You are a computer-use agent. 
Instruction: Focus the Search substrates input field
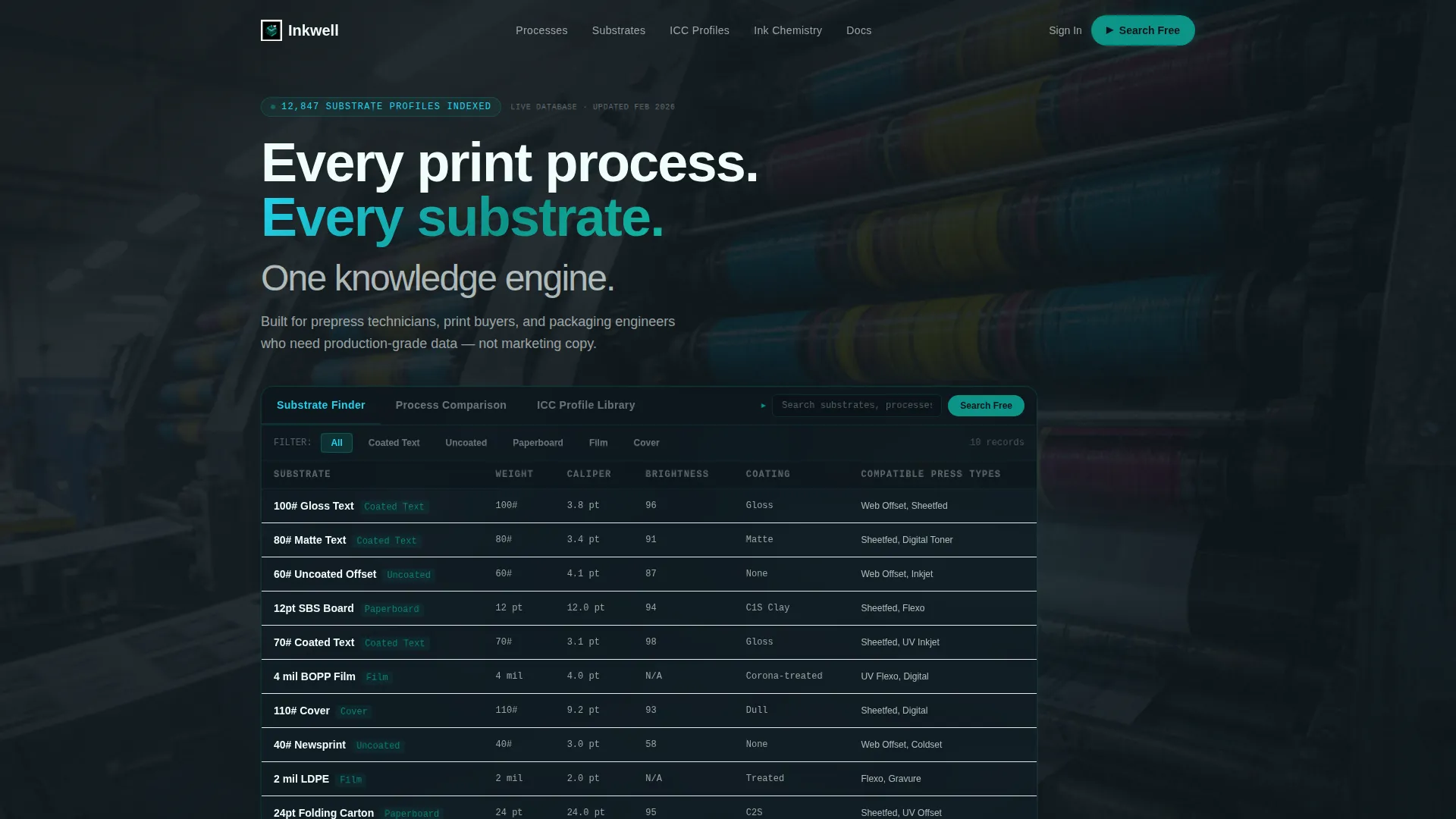(856, 406)
